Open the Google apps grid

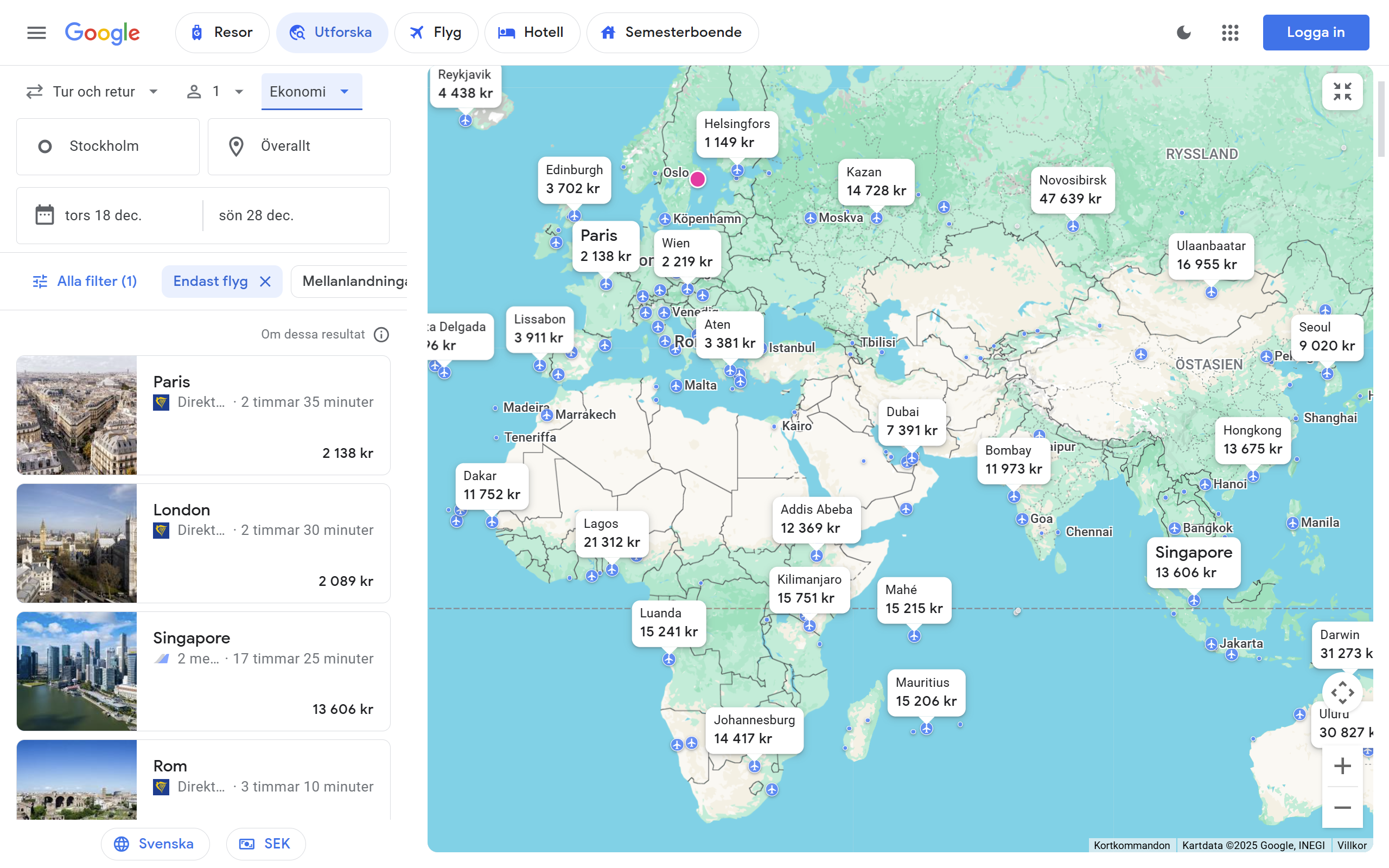[x=1229, y=33]
